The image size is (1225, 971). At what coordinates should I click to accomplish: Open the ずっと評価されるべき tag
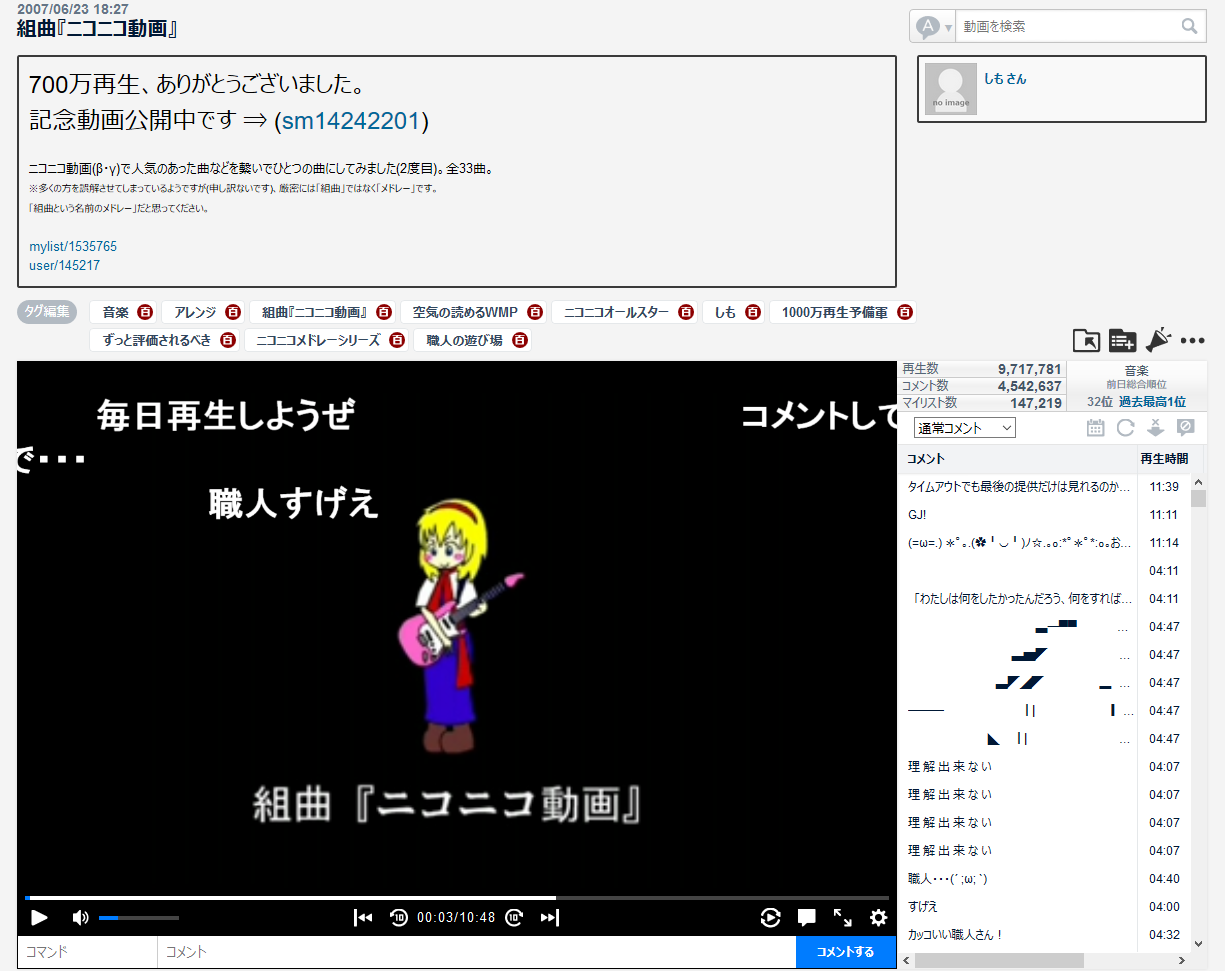(157, 340)
